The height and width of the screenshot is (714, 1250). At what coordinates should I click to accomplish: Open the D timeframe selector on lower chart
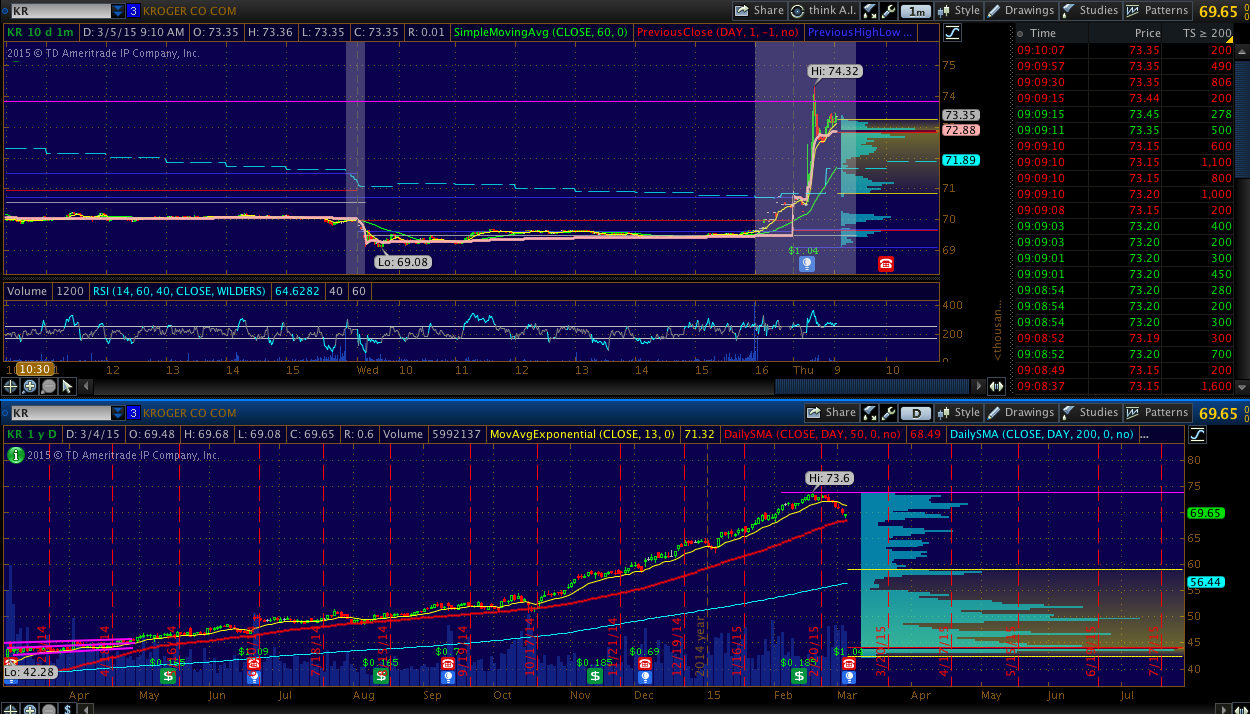915,413
